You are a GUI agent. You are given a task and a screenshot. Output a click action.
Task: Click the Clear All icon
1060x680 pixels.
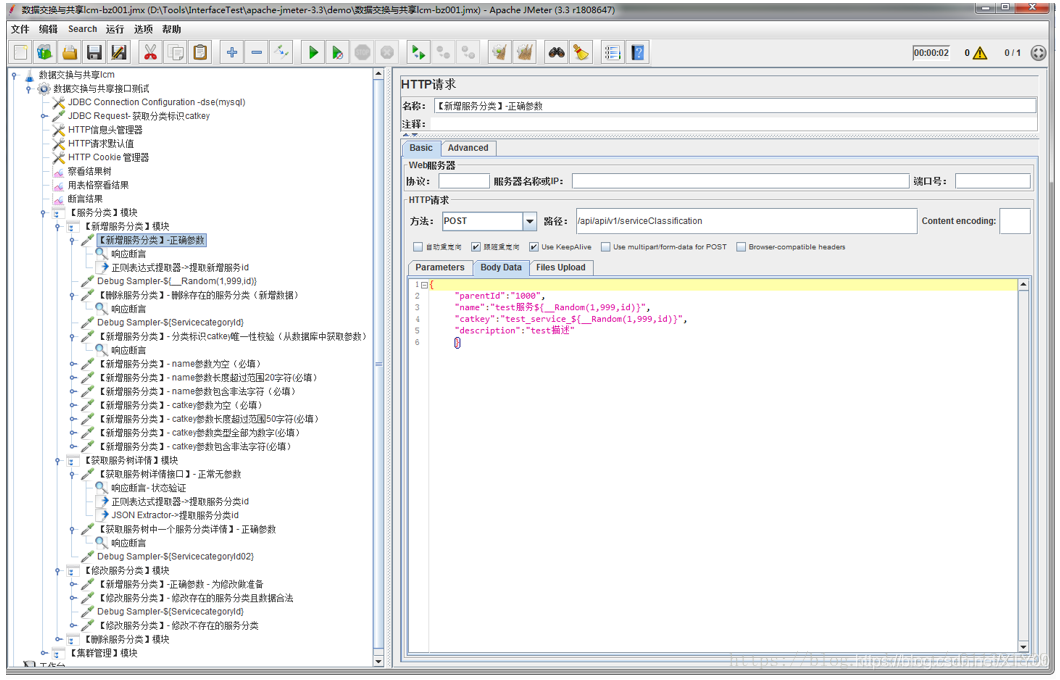click(525, 52)
